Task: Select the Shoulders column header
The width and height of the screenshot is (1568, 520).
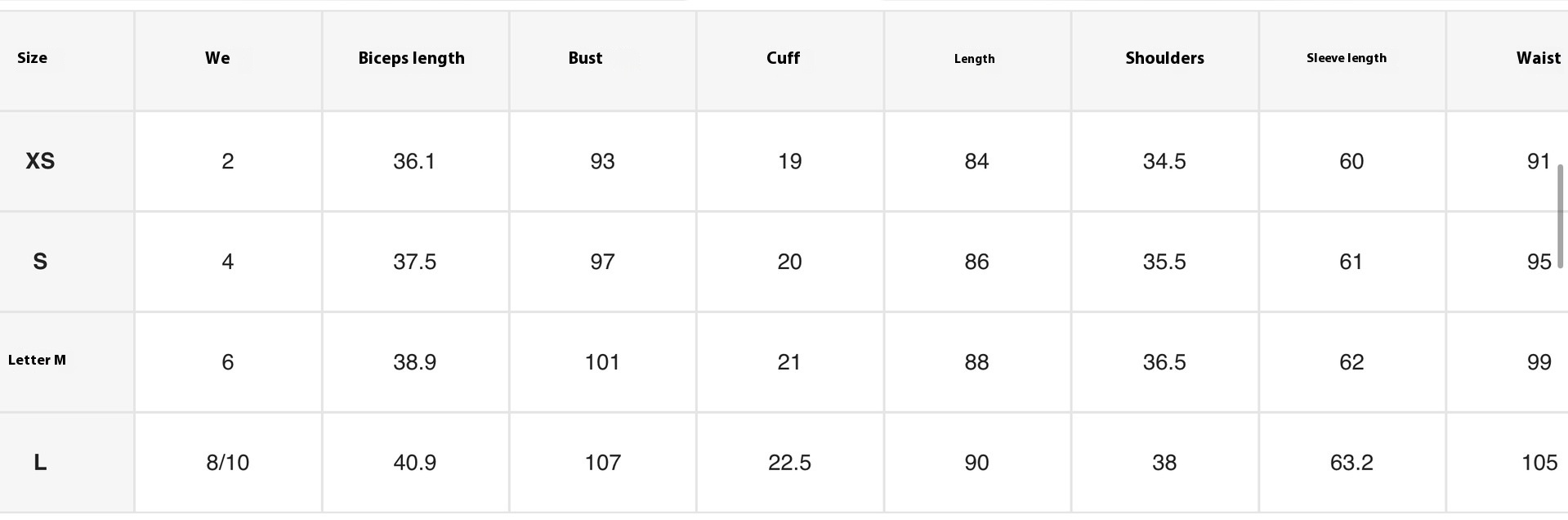Action: (1164, 58)
